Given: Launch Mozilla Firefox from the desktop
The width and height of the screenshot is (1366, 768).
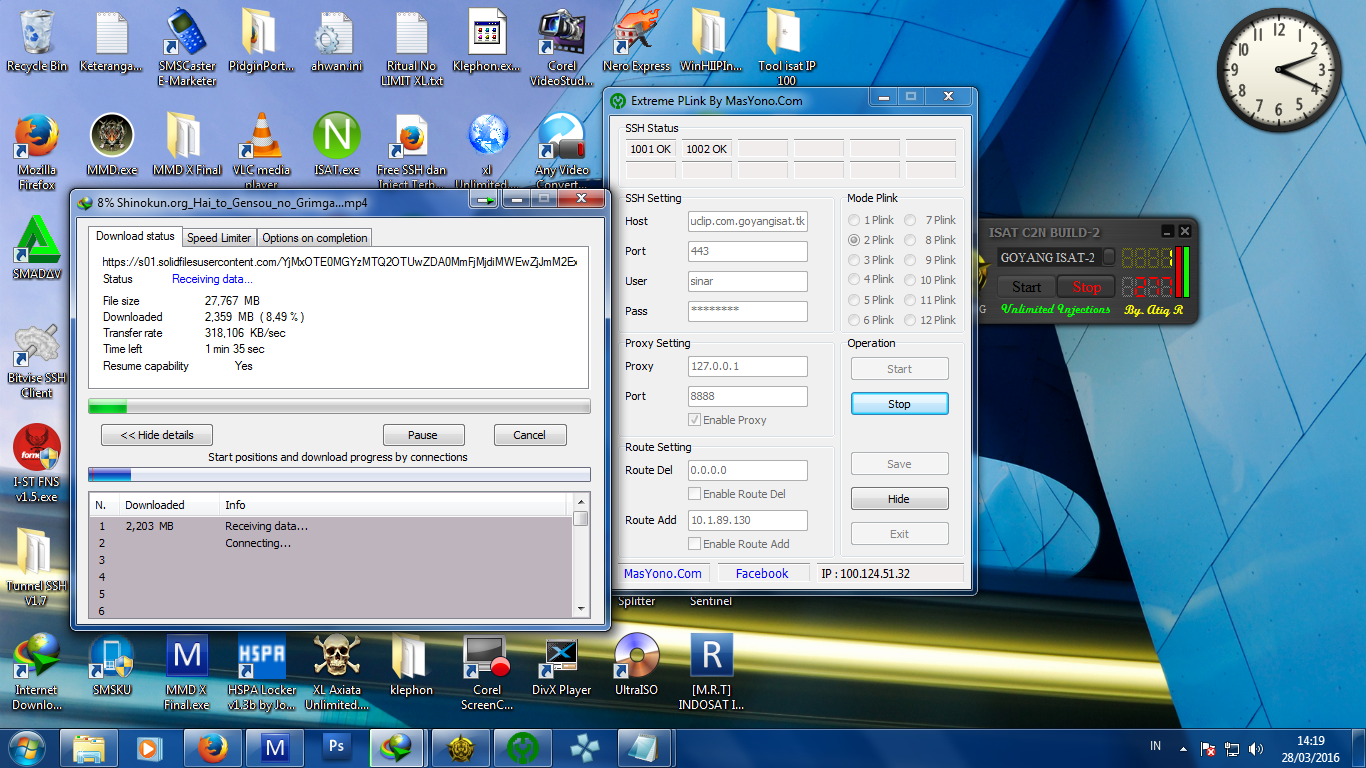Looking at the screenshot, I should pyautogui.click(x=37, y=152).
